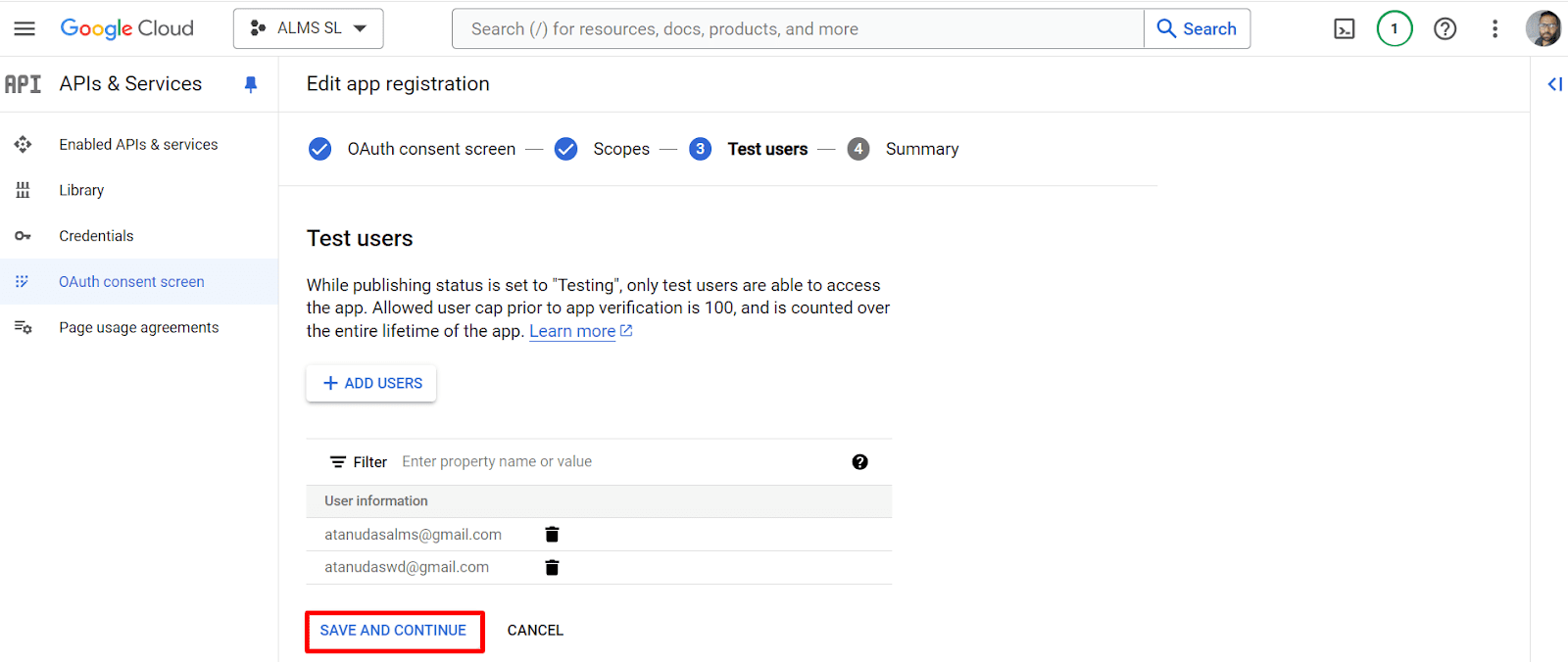
Task: Open the notifications badge showing 1
Action: 1394,29
